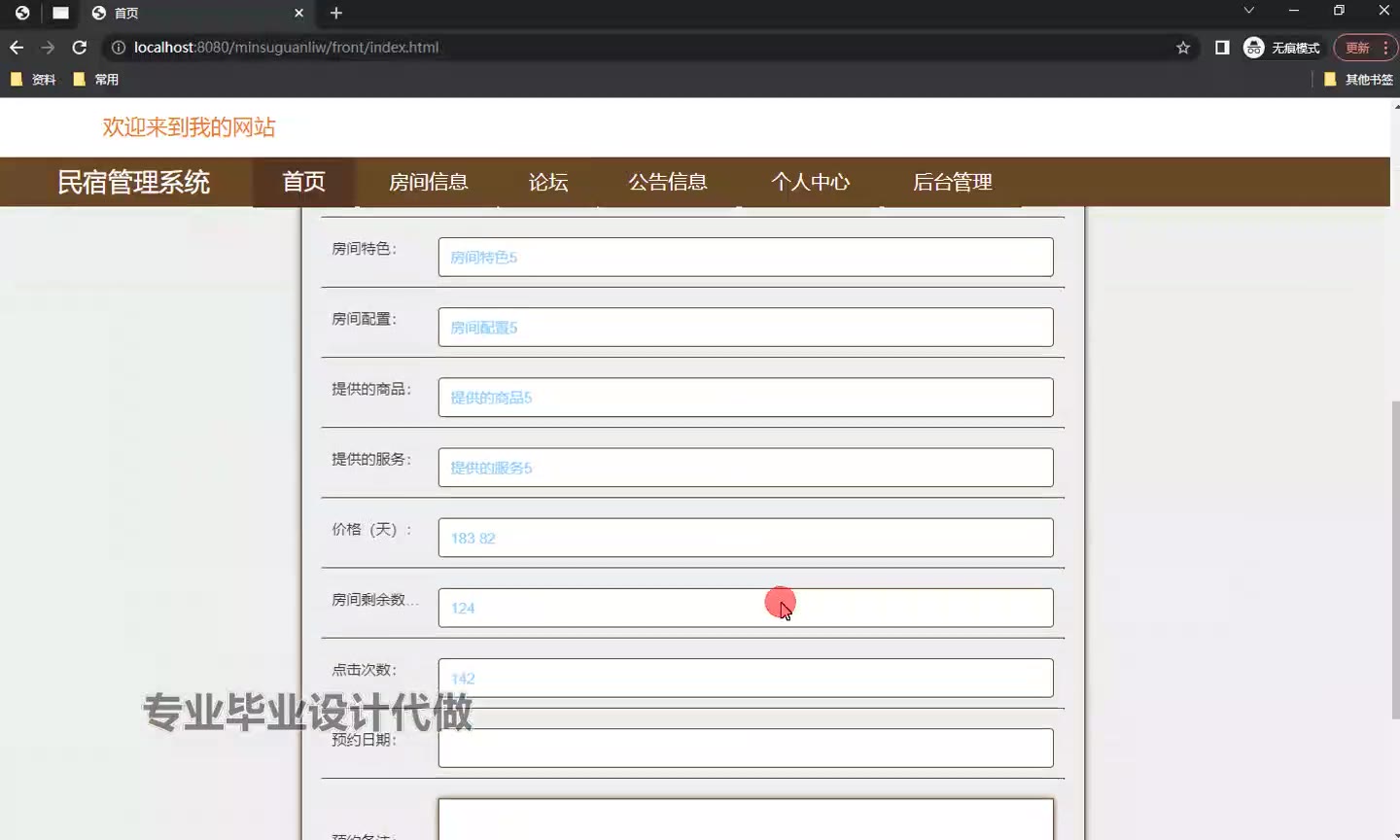Open new tab with plus icon

pos(336,13)
